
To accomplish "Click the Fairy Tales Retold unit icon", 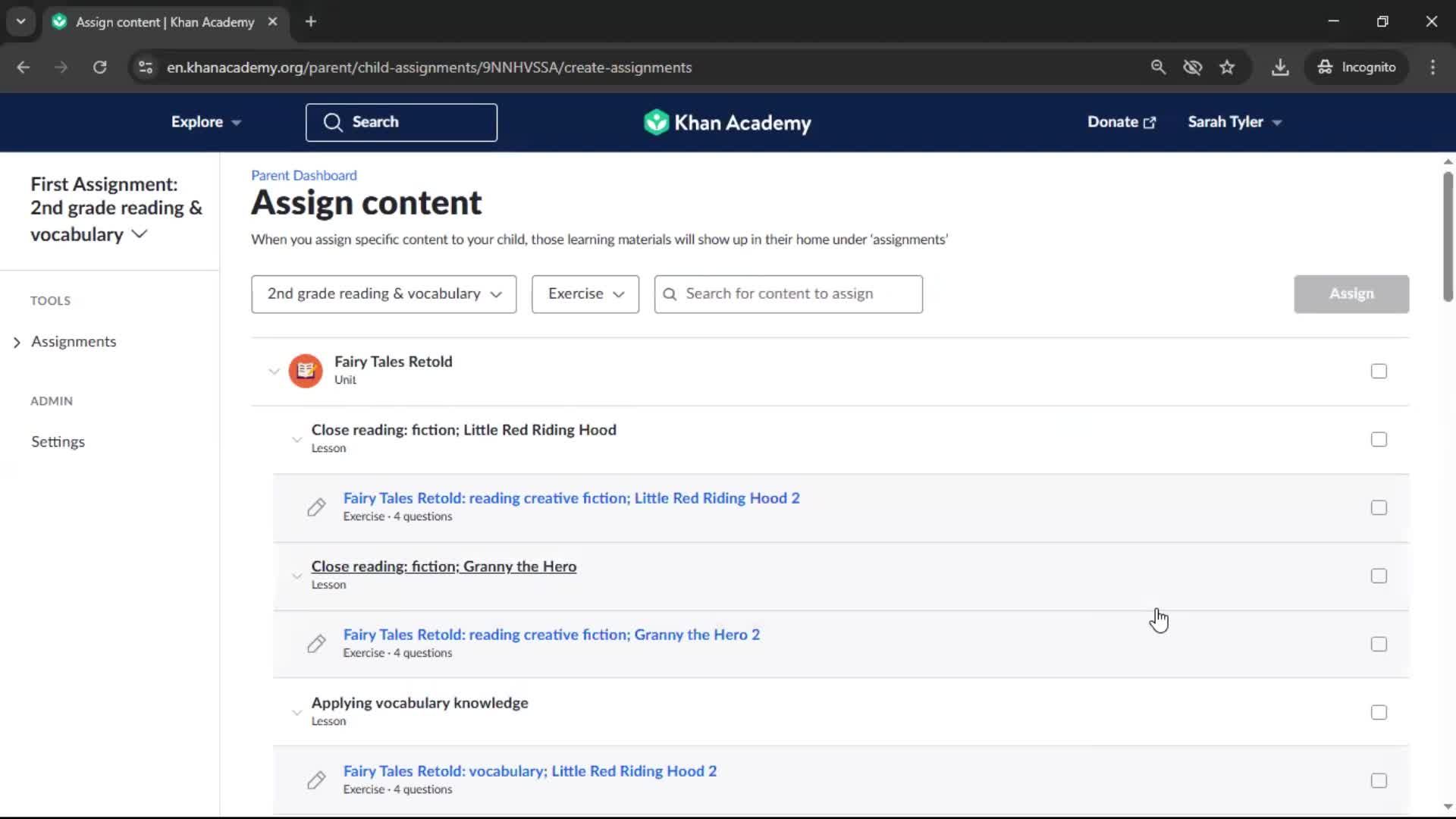I will coord(306,371).
